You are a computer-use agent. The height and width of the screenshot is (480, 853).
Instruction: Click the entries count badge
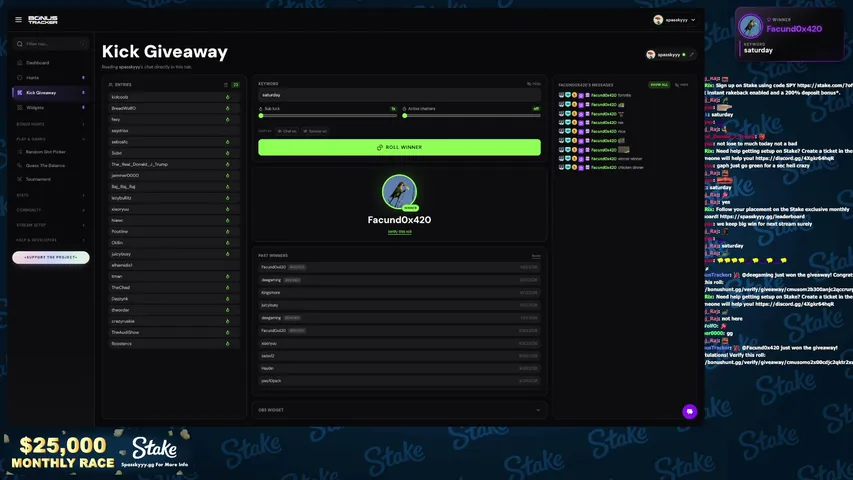tap(236, 85)
